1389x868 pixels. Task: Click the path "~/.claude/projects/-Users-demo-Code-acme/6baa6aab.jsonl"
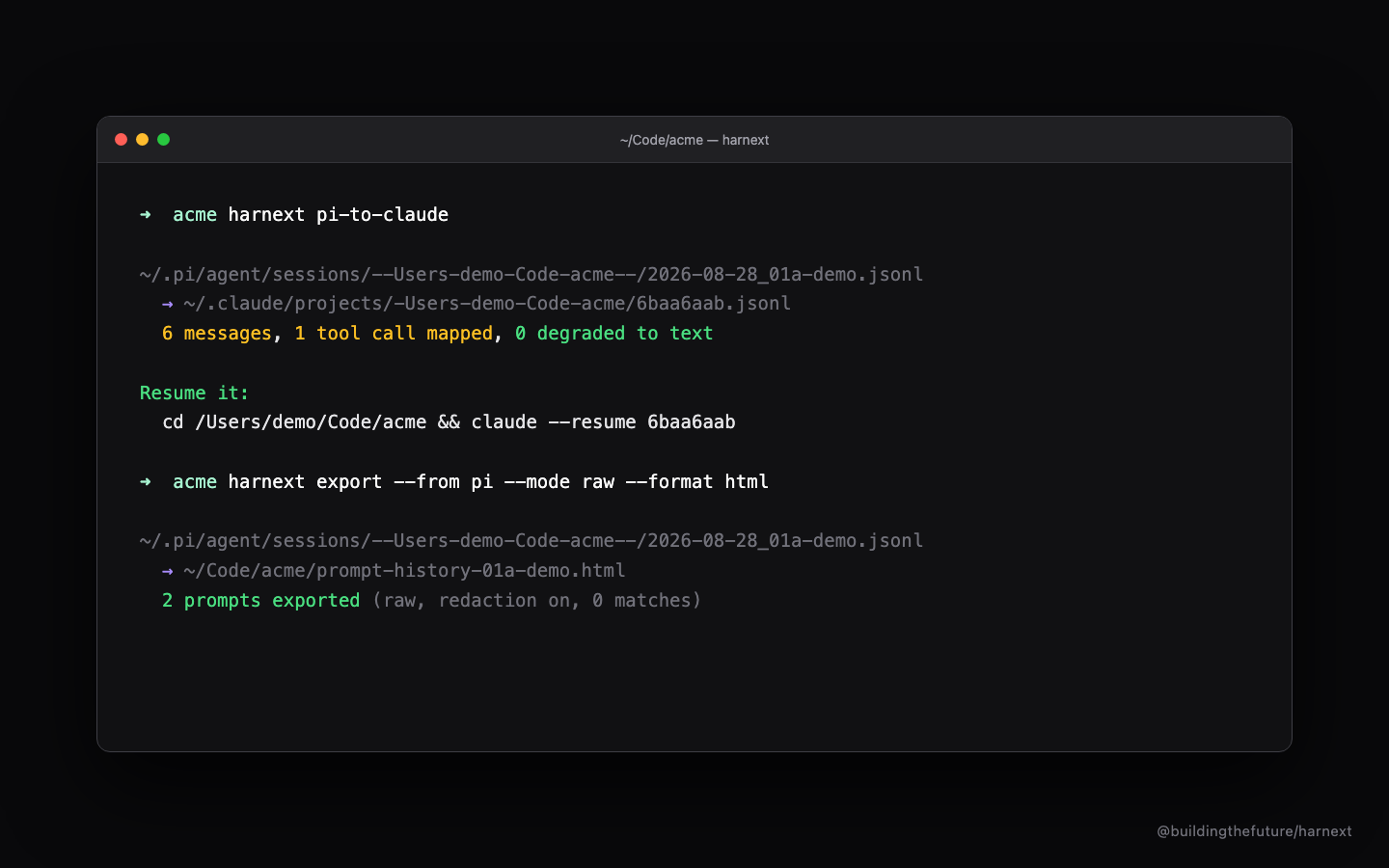(x=487, y=304)
